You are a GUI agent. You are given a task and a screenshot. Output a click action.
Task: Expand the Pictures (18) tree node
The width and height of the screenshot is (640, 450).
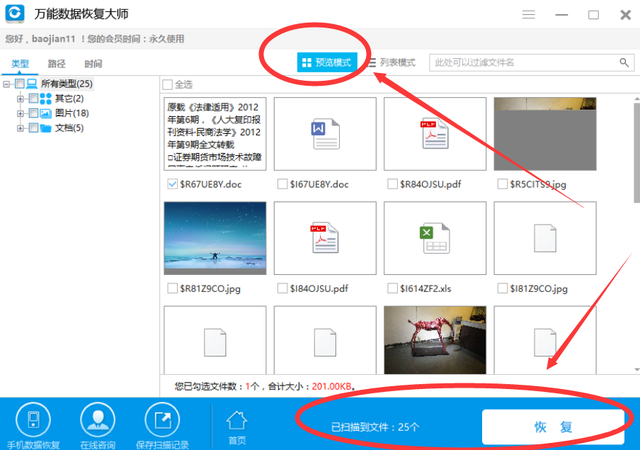pyautogui.click(x=20, y=113)
